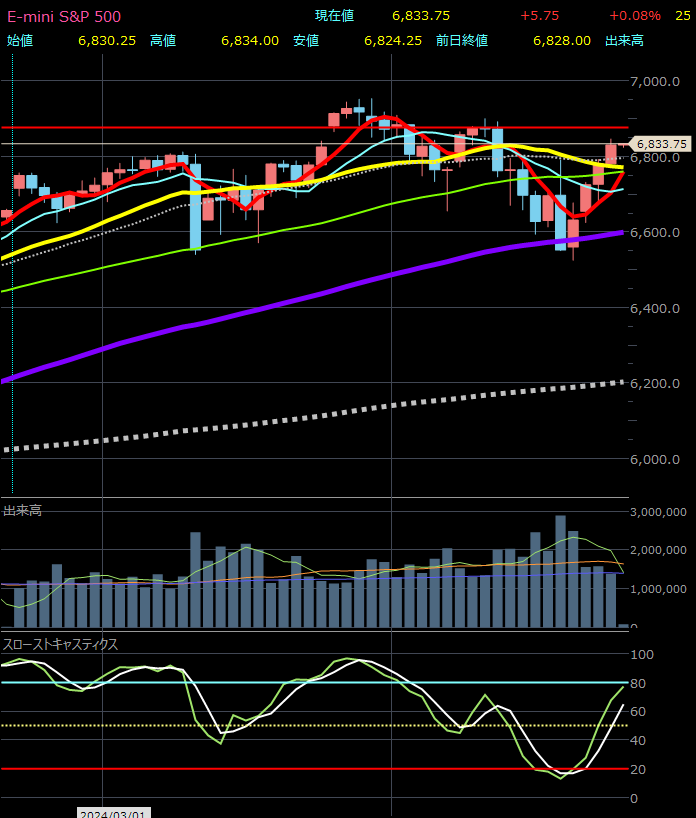Click the 始値 opening price 6,830.25
The image size is (696, 818).
pos(107,40)
